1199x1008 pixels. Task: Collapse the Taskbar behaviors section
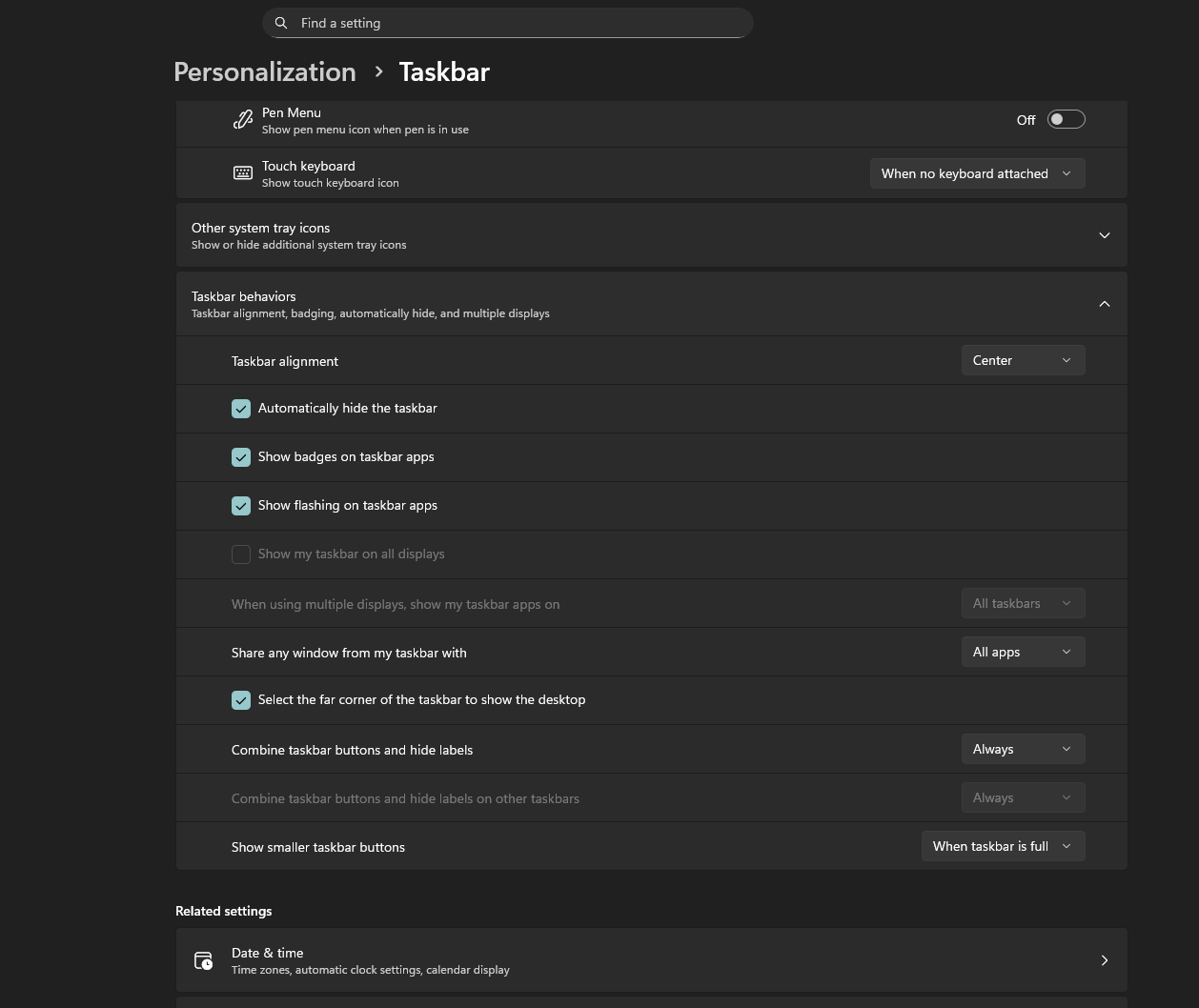1104,303
